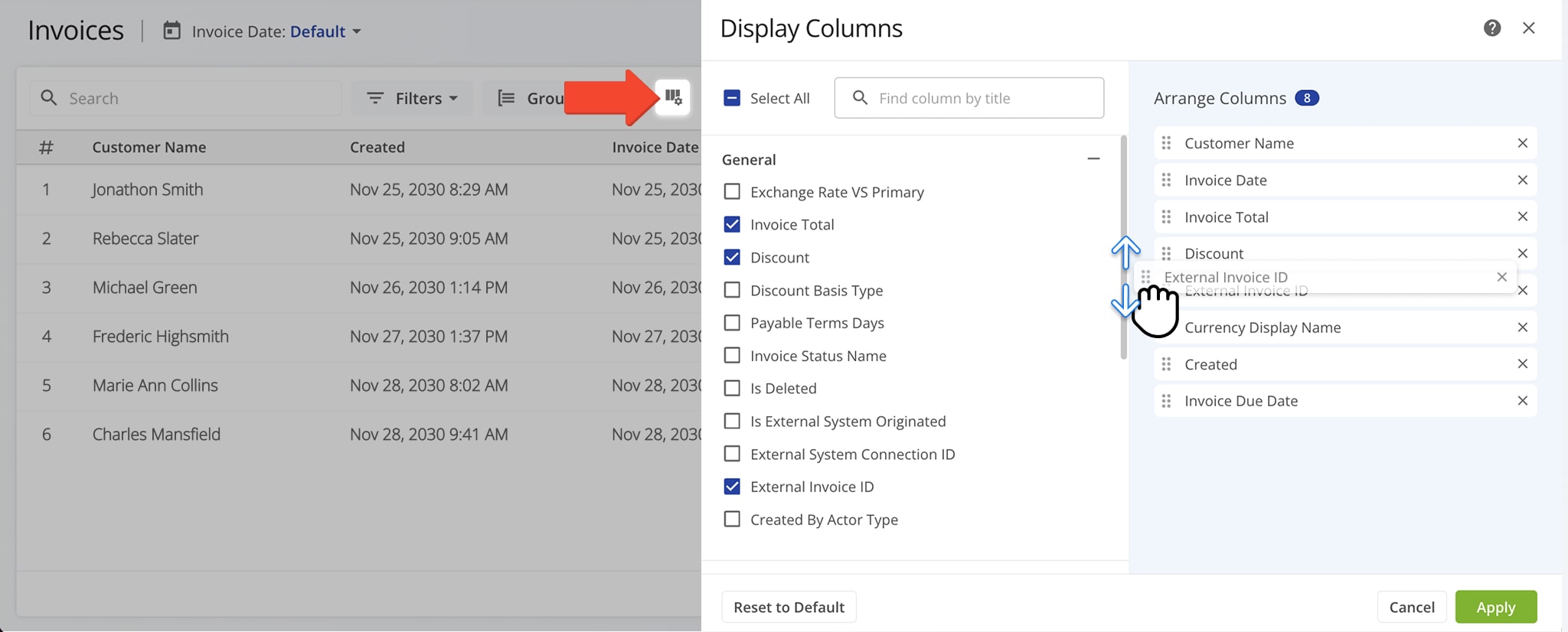This screenshot has width=1568, height=632.
Task: Uncheck the External Invoice ID checkbox
Action: tap(732, 487)
